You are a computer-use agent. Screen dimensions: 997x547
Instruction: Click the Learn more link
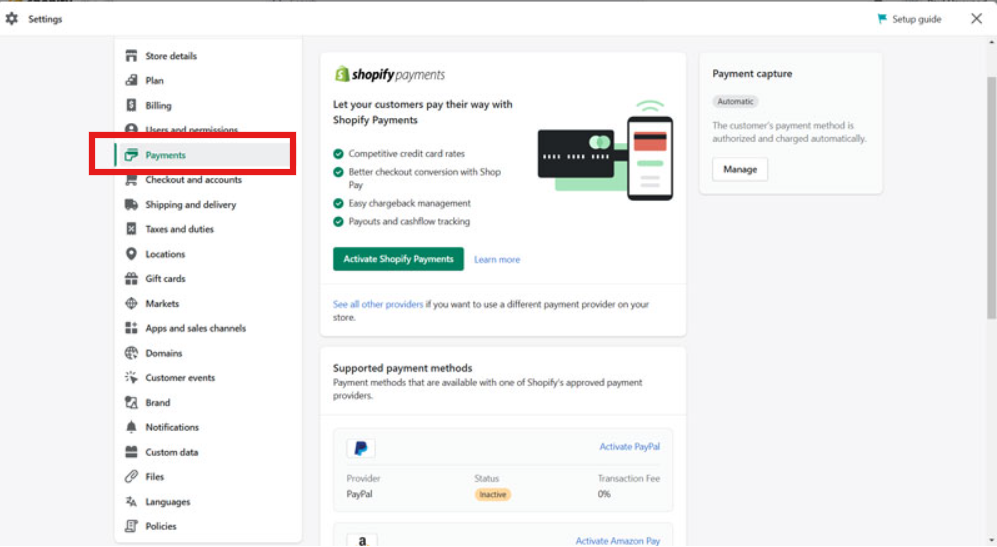(497, 260)
